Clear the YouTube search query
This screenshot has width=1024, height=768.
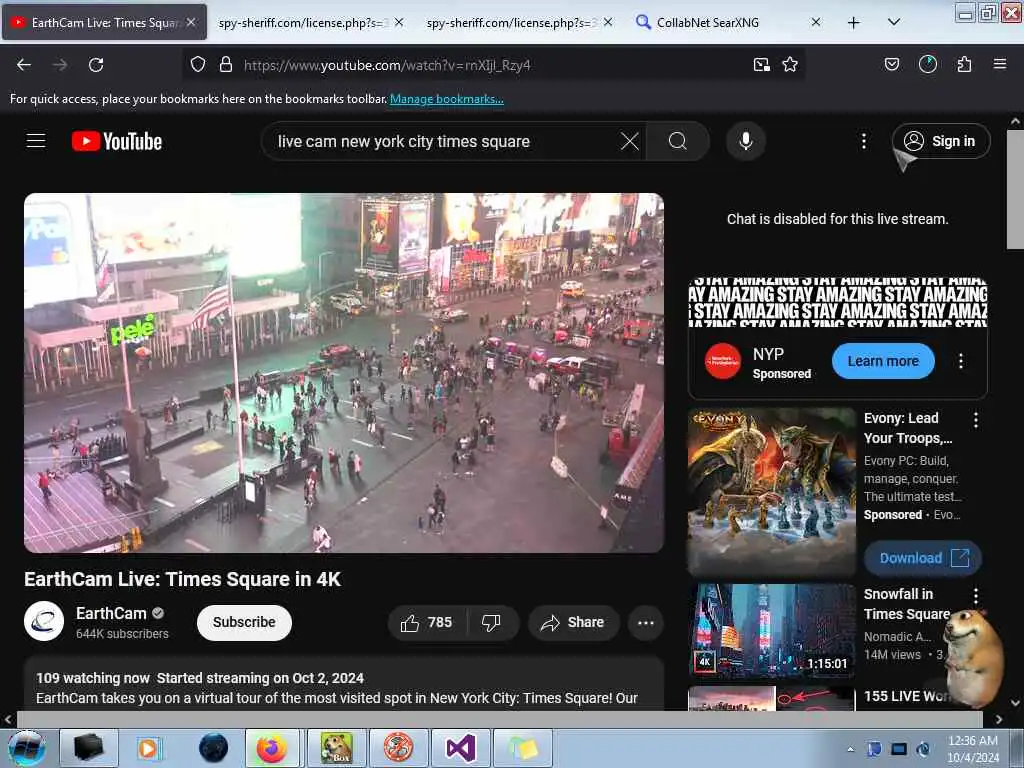point(630,141)
